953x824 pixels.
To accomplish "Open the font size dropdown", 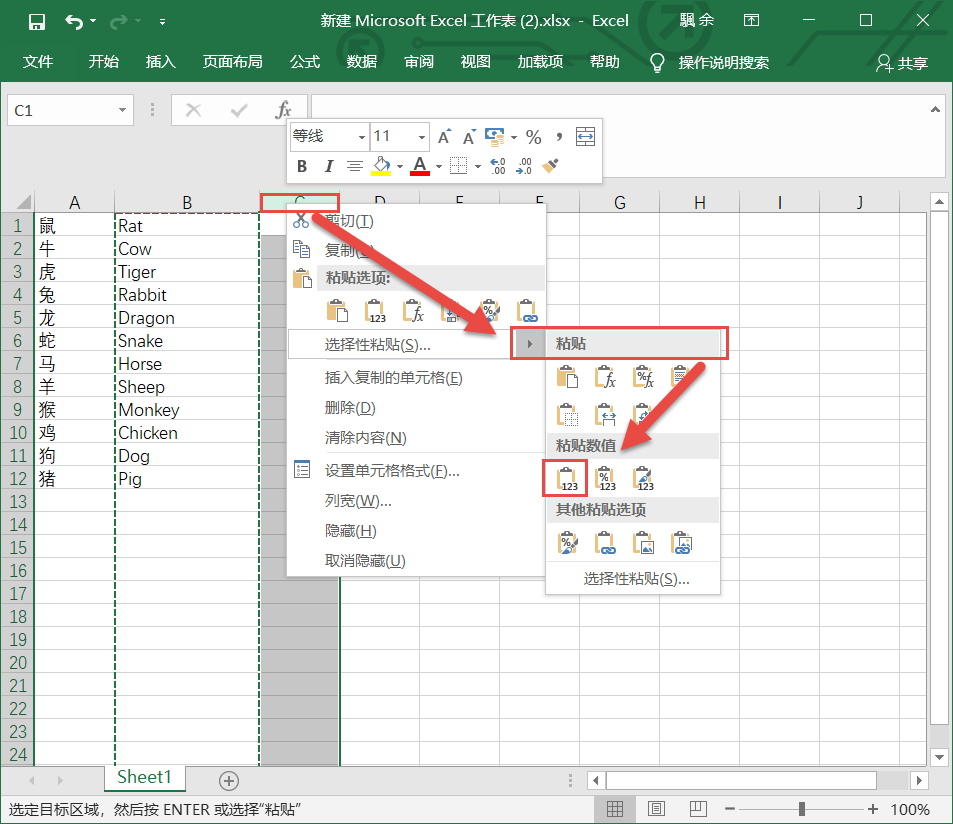I will [421, 136].
